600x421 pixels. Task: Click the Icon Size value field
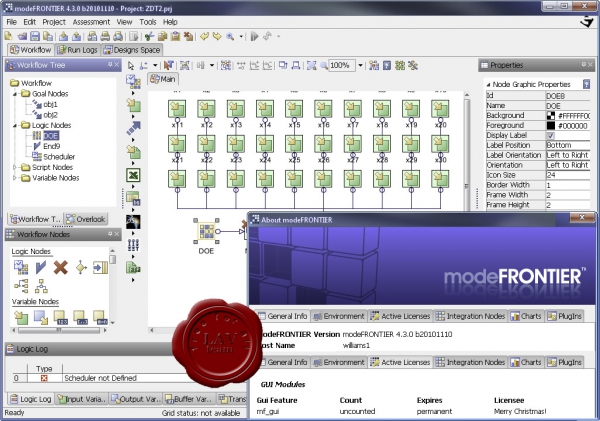click(x=568, y=175)
